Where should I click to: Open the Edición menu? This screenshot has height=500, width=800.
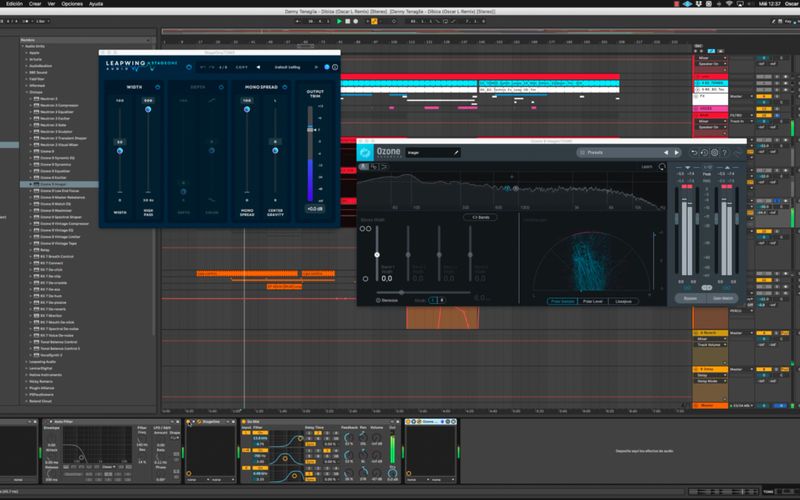click(14, 4)
